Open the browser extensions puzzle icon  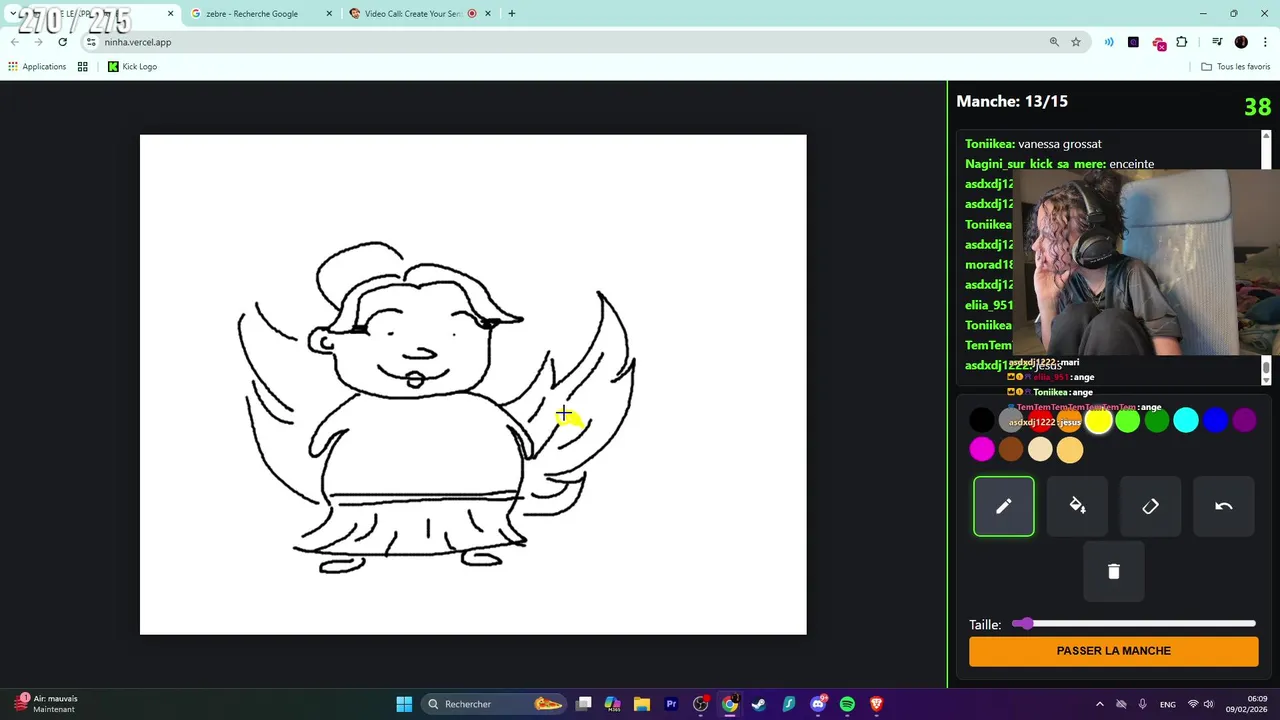[x=1182, y=42]
